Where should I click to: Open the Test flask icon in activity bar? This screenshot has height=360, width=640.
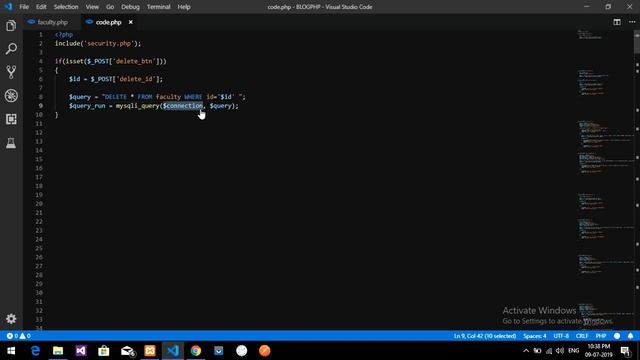coord(11,142)
